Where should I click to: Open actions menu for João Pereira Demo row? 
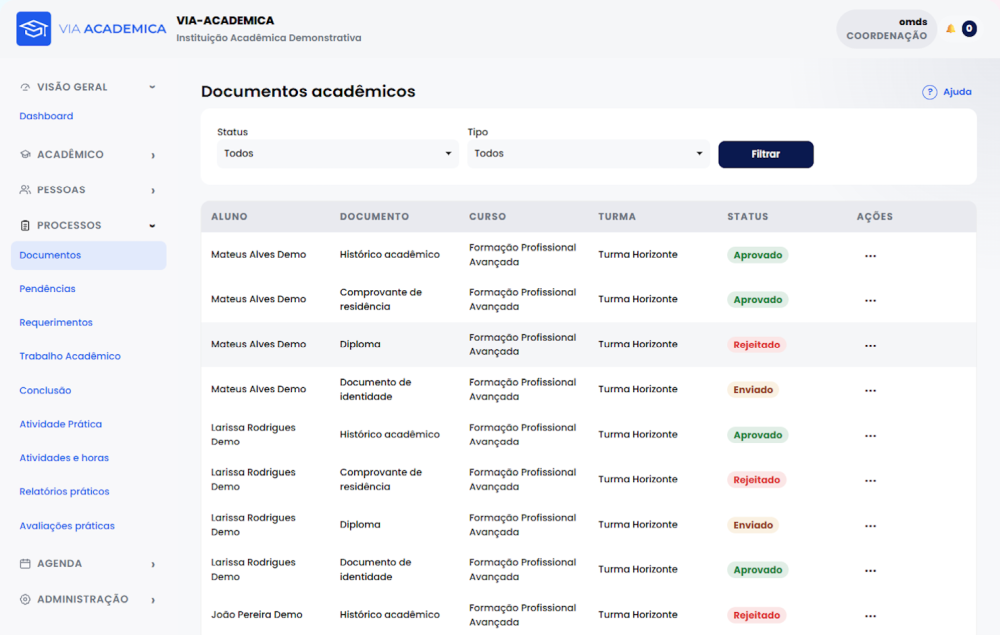point(871,616)
